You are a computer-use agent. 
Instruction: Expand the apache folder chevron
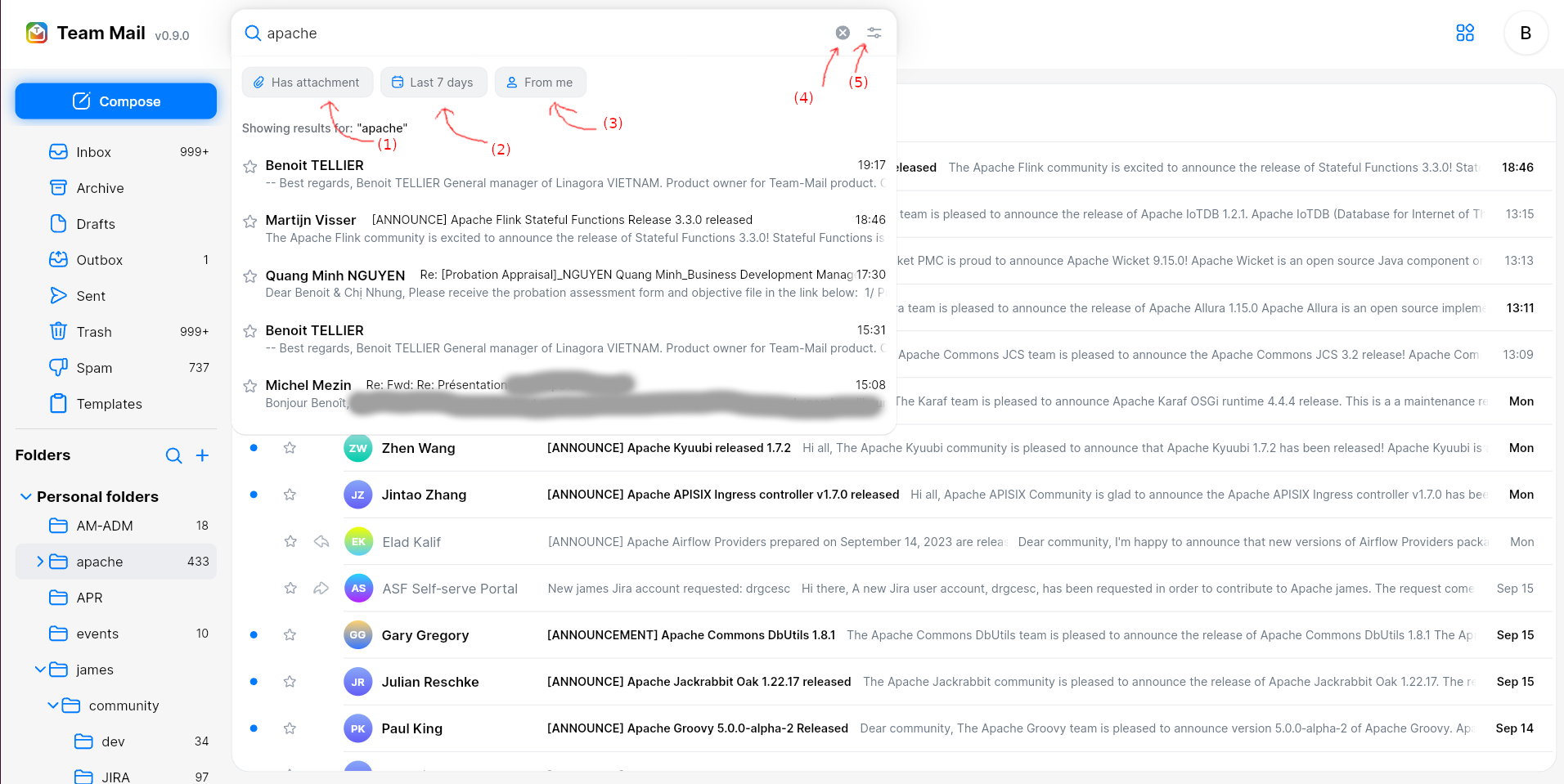(39, 562)
